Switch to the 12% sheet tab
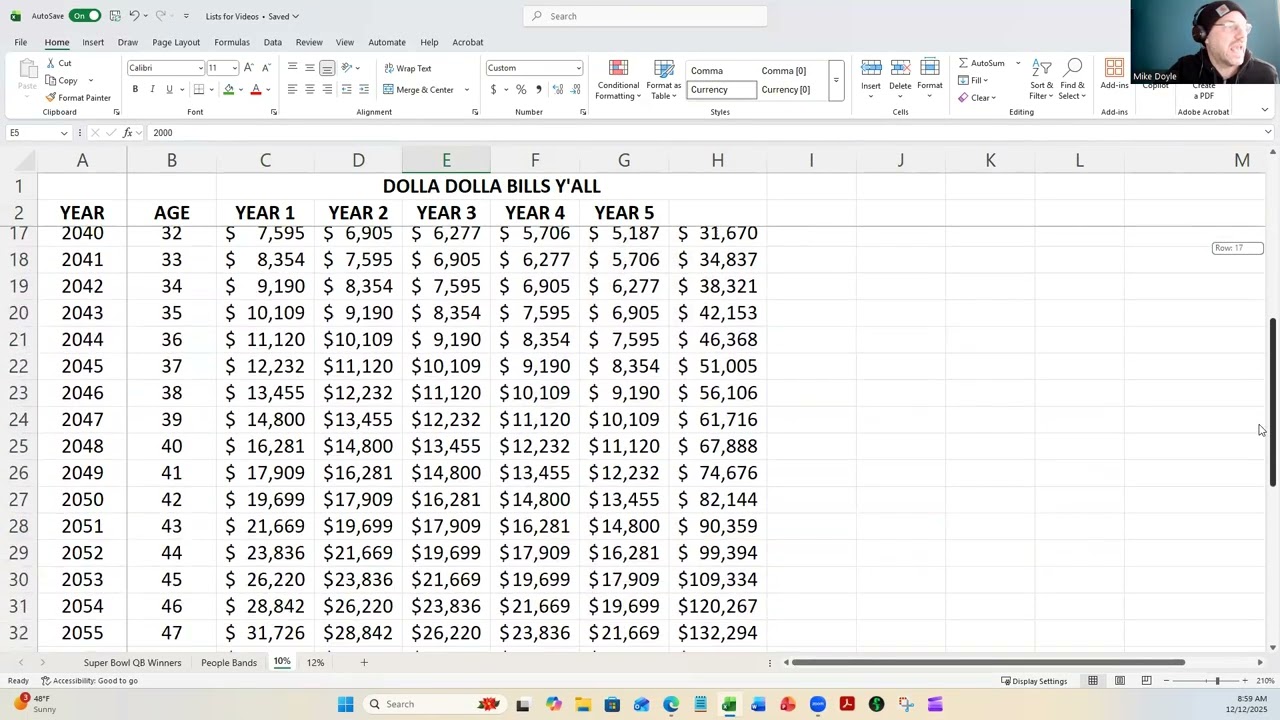This screenshot has height=720, width=1280. 315,663
